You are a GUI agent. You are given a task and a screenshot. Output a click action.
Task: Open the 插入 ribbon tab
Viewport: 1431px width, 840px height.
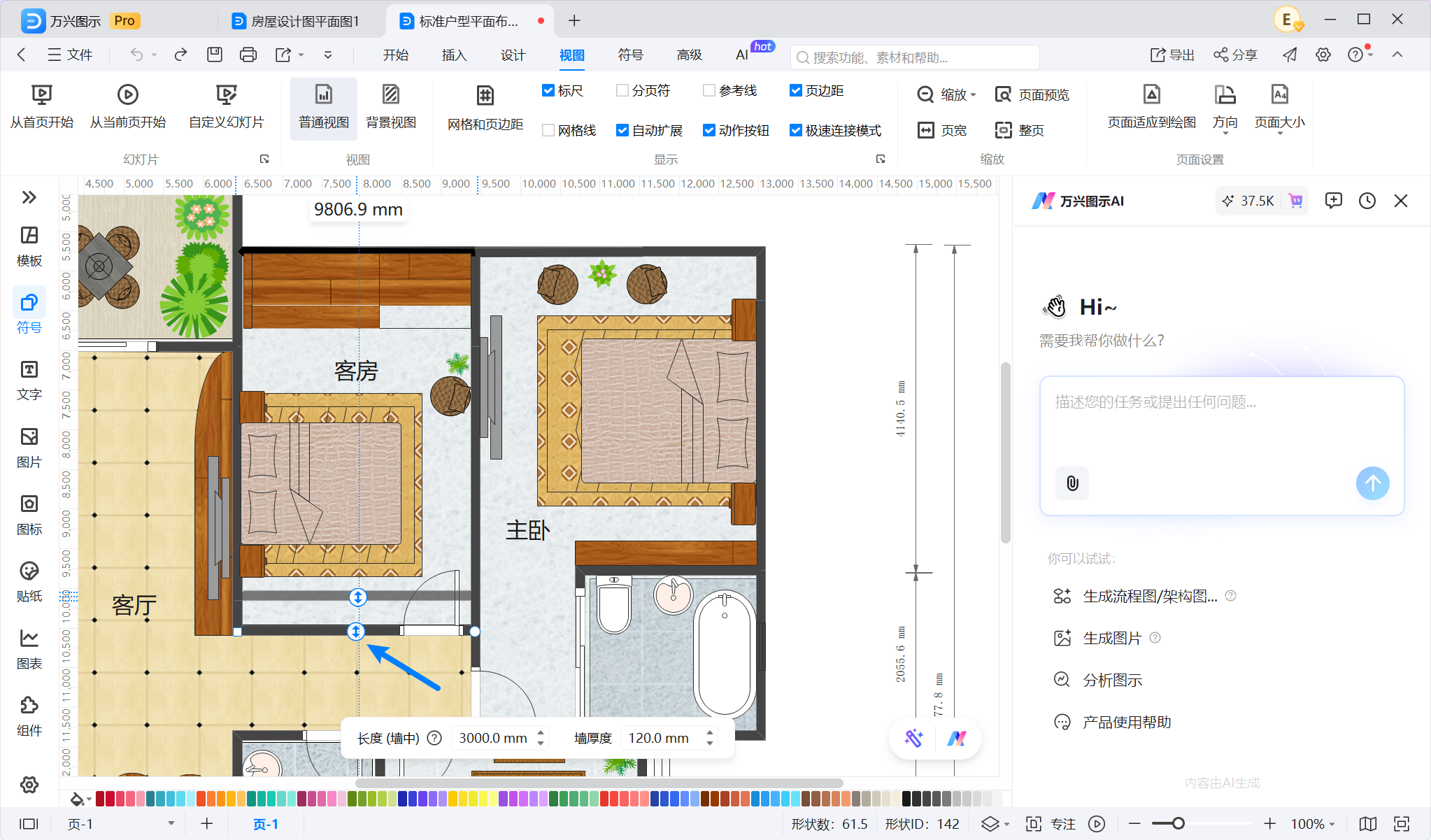click(x=455, y=55)
